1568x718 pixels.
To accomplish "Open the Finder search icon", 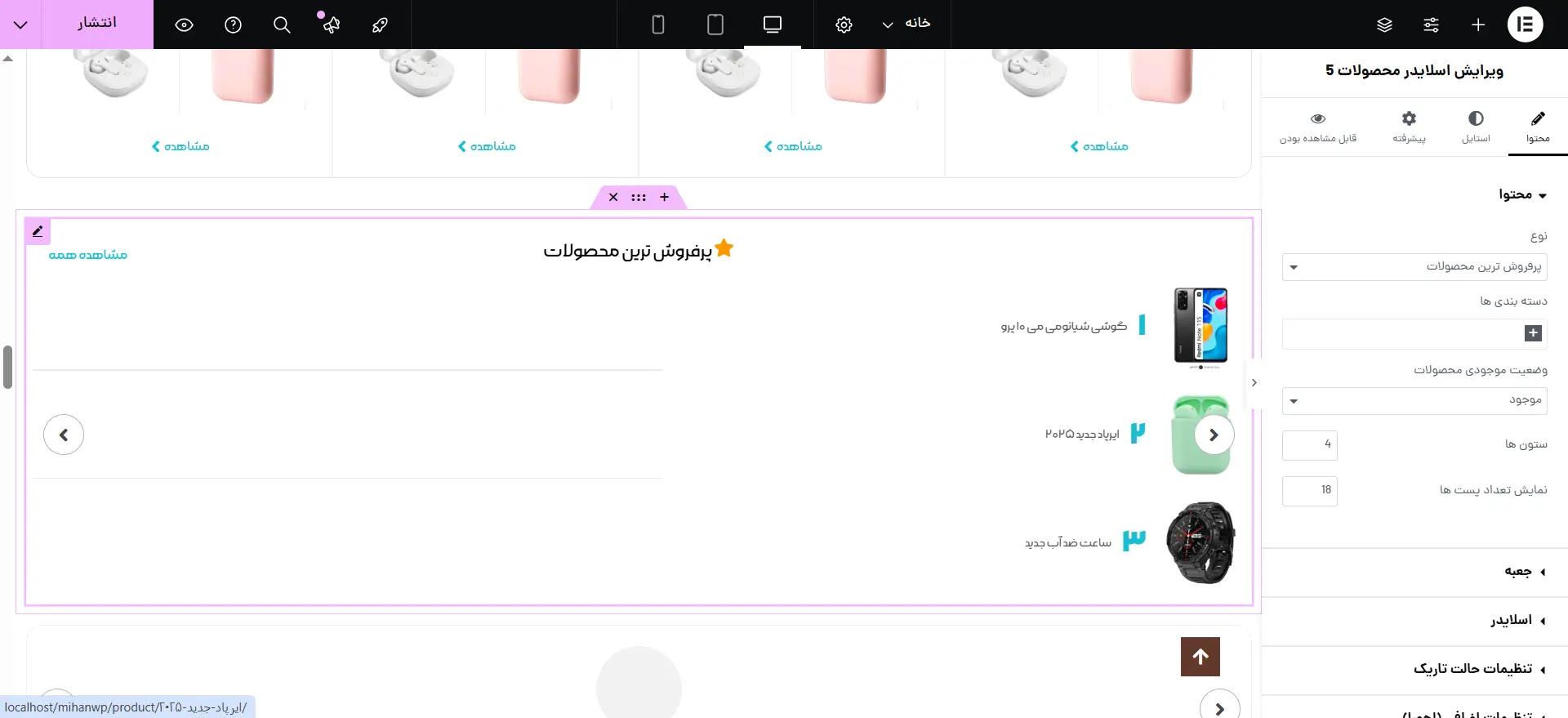I will pyautogui.click(x=282, y=25).
